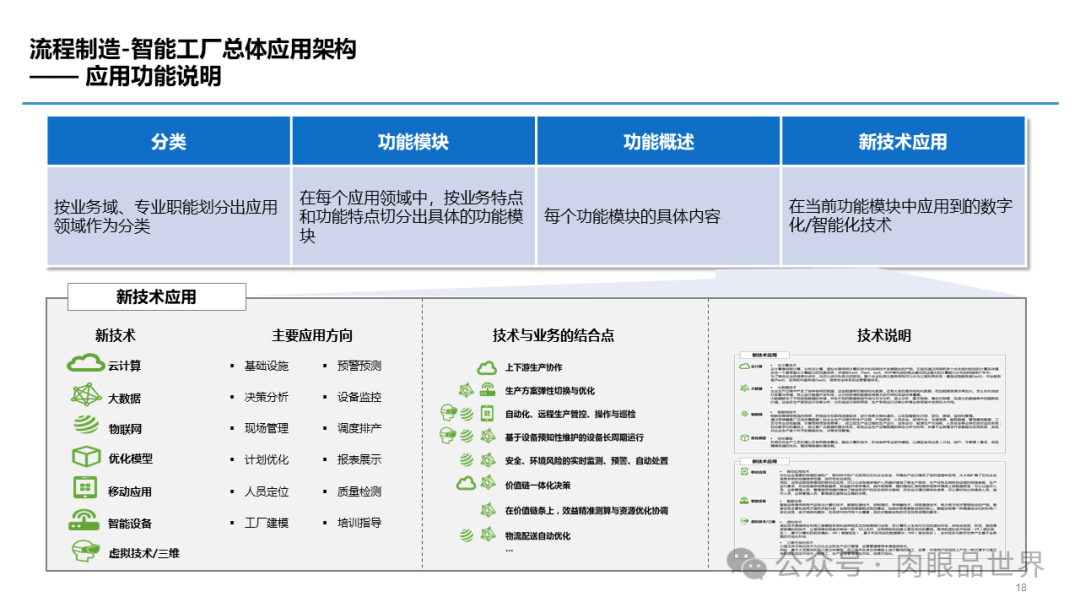Screen dimensions: 1080x608
Task: Click the cell starting 在每个应用领域中
Action: 413,216
